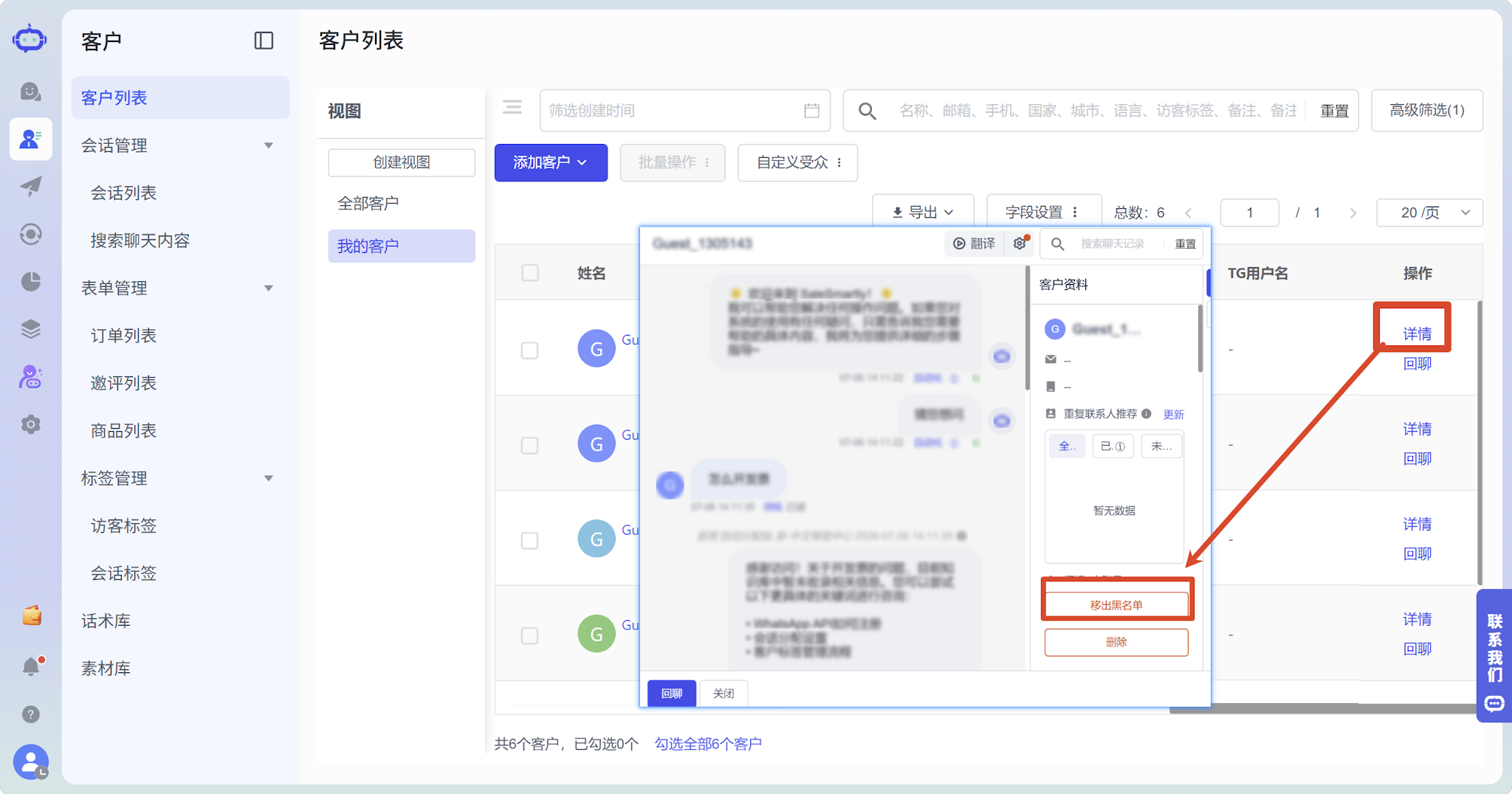
Task: Check the first customer row checkbox
Action: coord(530,350)
